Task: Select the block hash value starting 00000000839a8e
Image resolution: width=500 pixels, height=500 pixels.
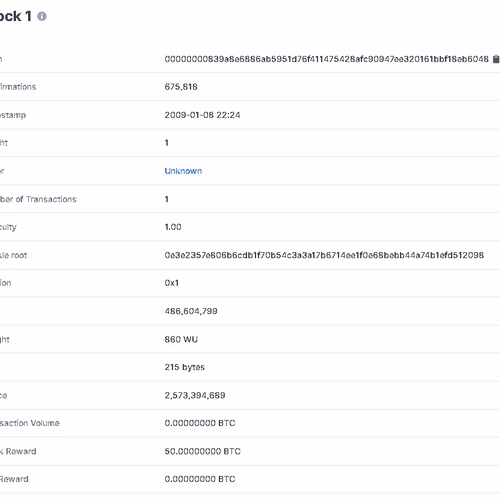Action: point(327,59)
